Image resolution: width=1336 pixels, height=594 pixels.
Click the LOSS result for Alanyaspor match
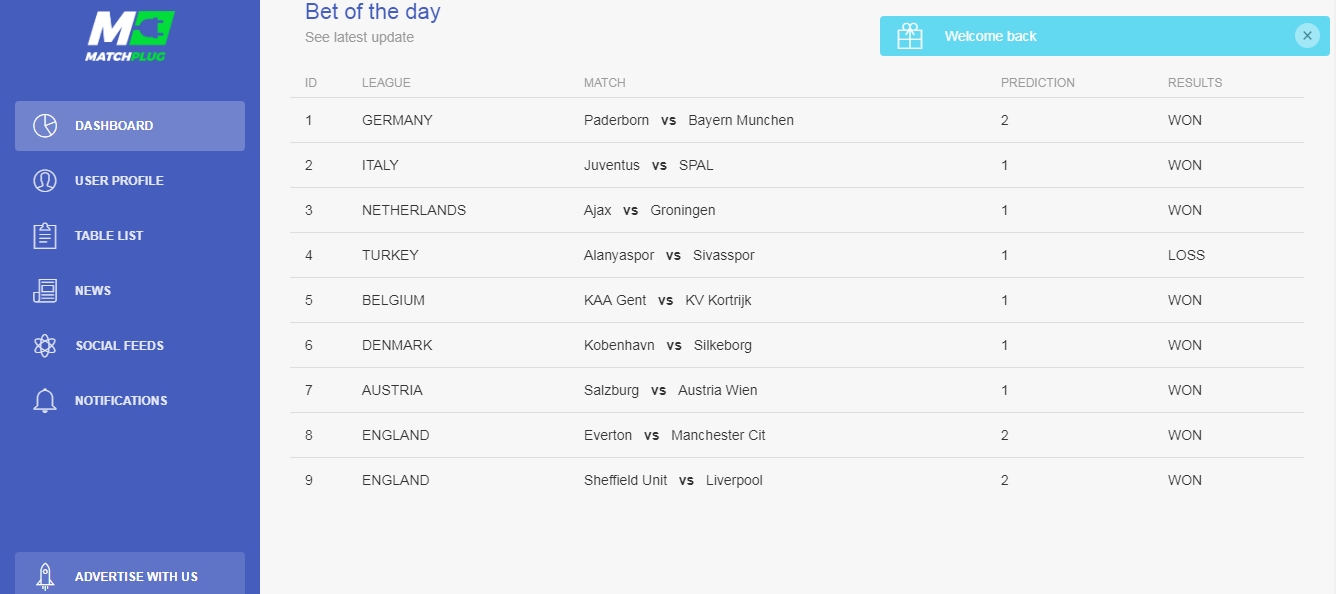[x=1186, y=255]
